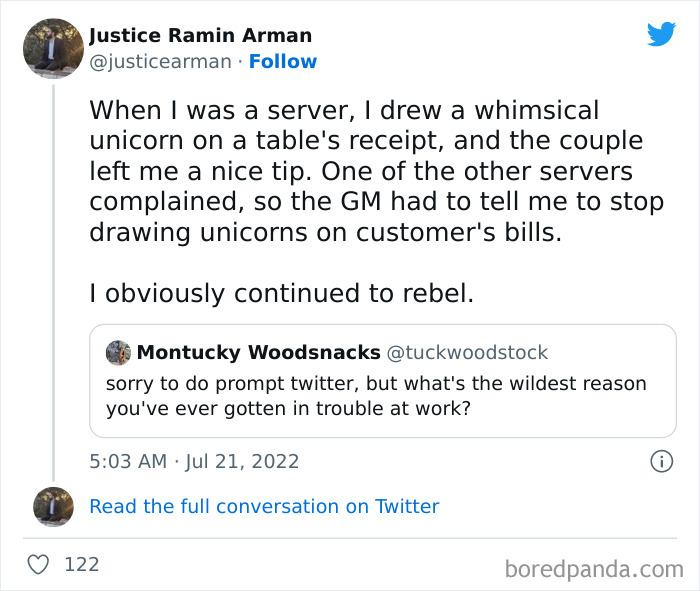
Task: Open the tweet info icon
Action: 661,462
